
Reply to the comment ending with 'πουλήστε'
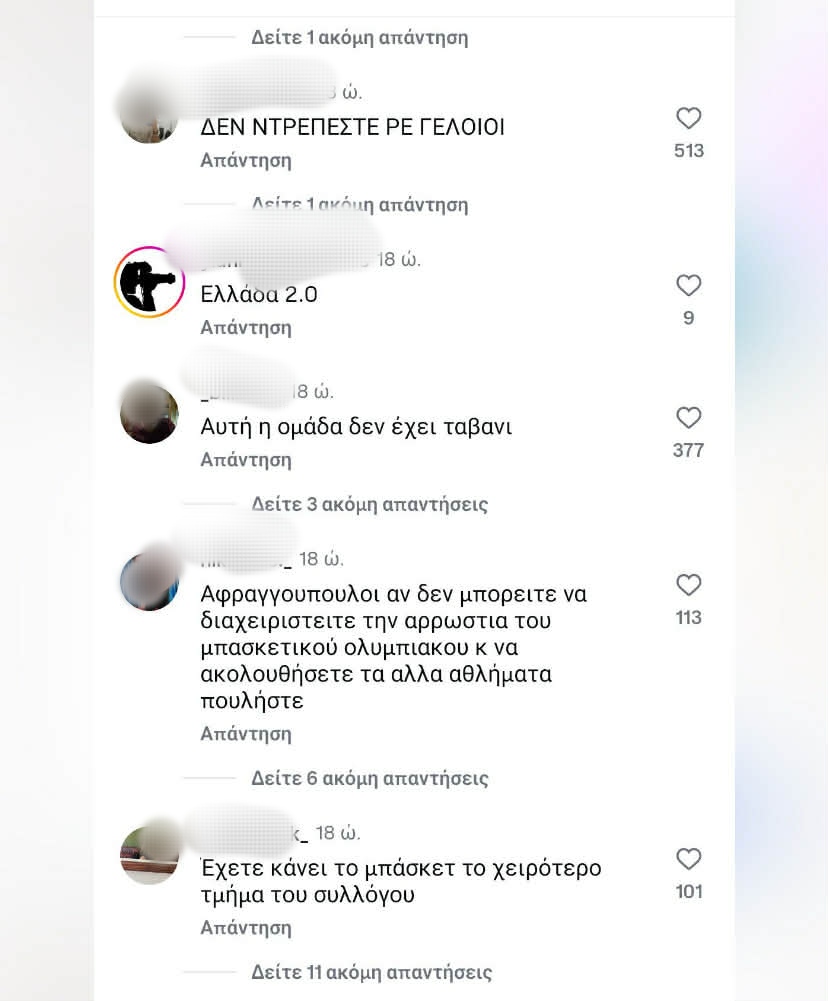click(x=246, y=734)
